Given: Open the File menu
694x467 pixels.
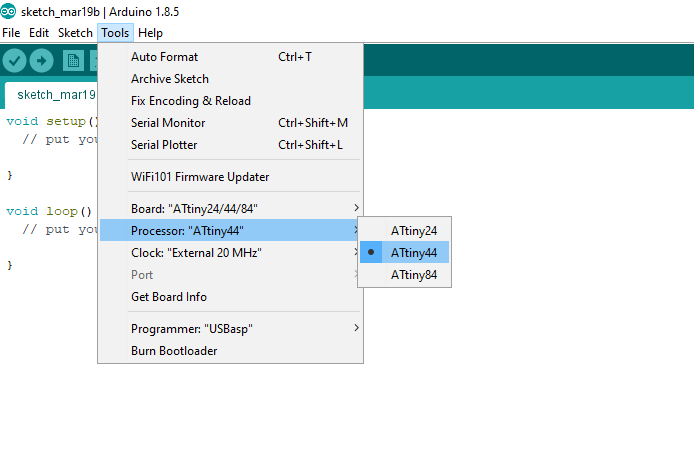Looking at the screenshot, I should pyautogui.click(x=11, y=33).
